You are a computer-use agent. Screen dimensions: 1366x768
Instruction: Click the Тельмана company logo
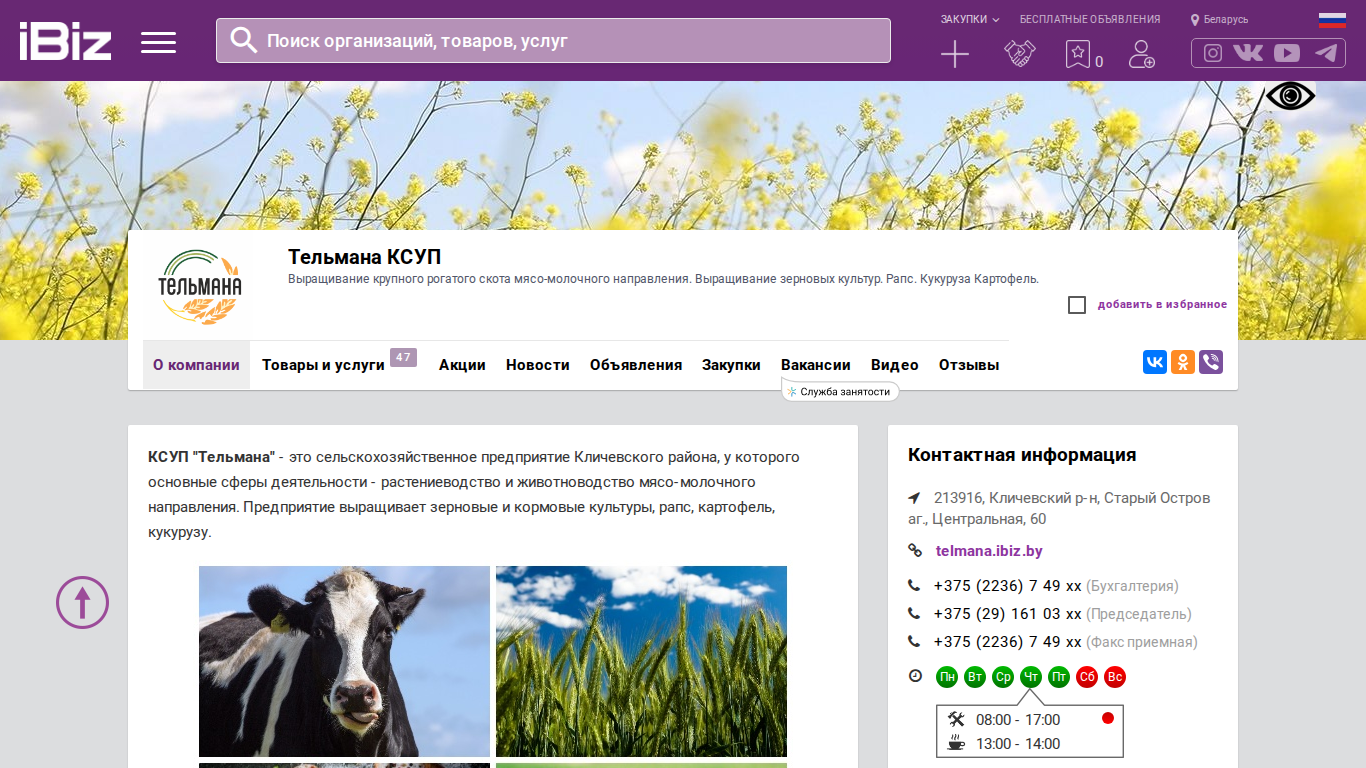tap(199, 288)
